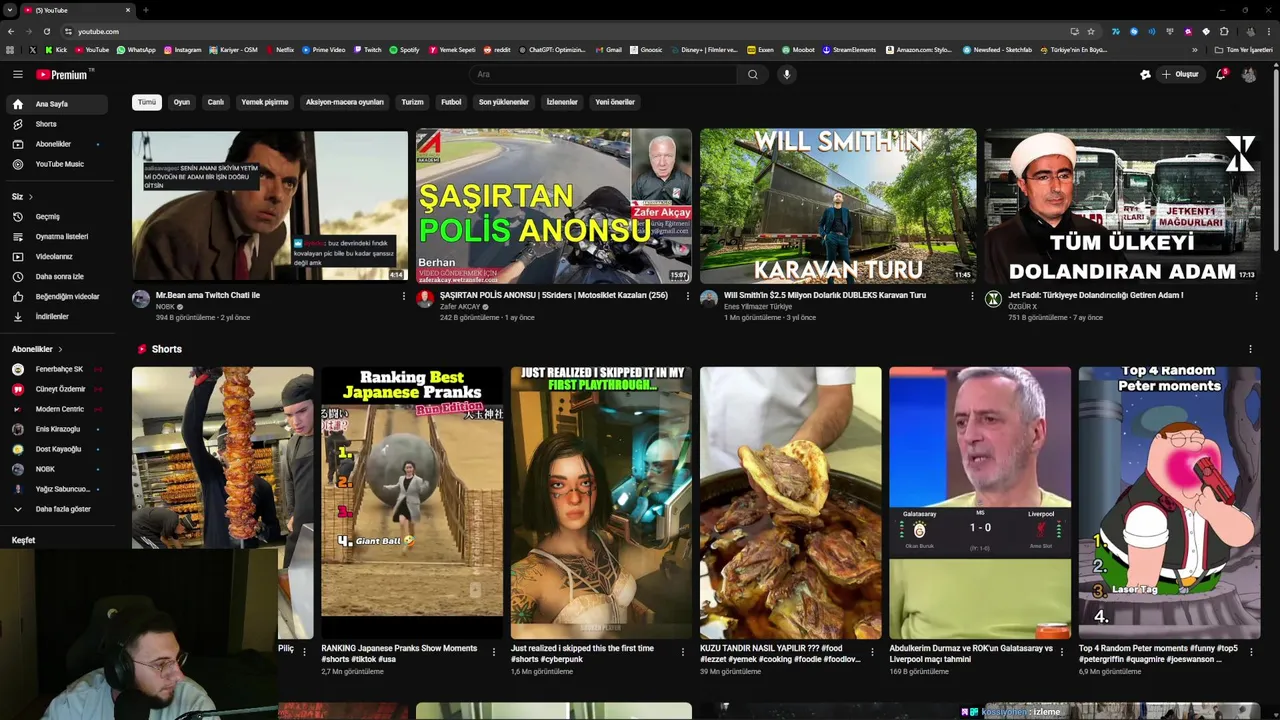Image resolution: width=1280 pixels, height=720 pixels.
Task: Start voice search with the microphone icon
Action: pos(787,74)
